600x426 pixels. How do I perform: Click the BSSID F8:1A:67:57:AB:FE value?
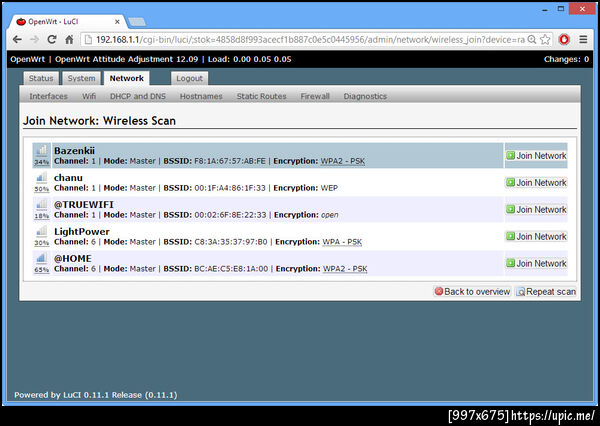pyautogui.click(x=230, y=161)
